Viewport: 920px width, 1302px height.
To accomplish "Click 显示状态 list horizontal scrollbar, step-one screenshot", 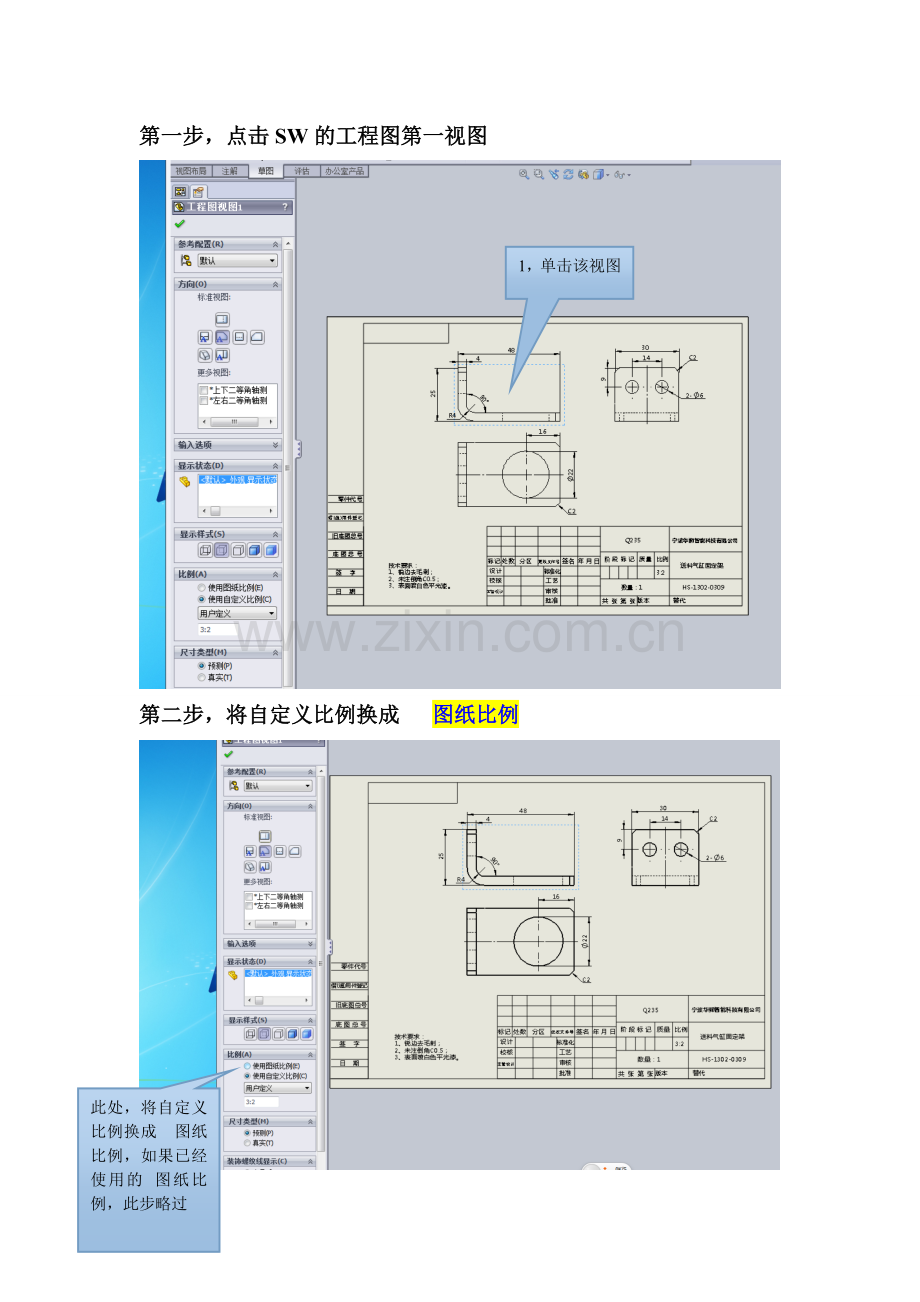I will (238, 511).
